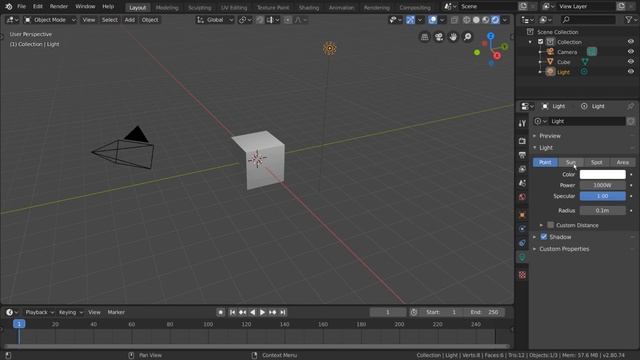Toggle snapping magnet icon

click(x=260, y=20)
